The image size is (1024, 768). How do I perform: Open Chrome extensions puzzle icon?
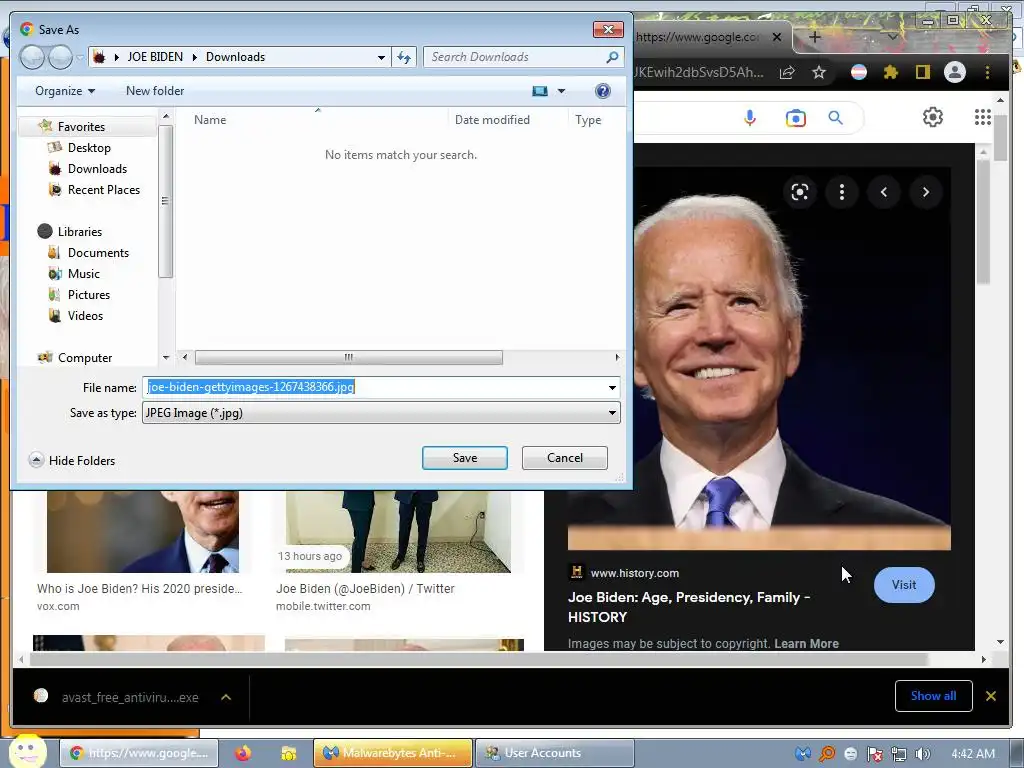891,72
